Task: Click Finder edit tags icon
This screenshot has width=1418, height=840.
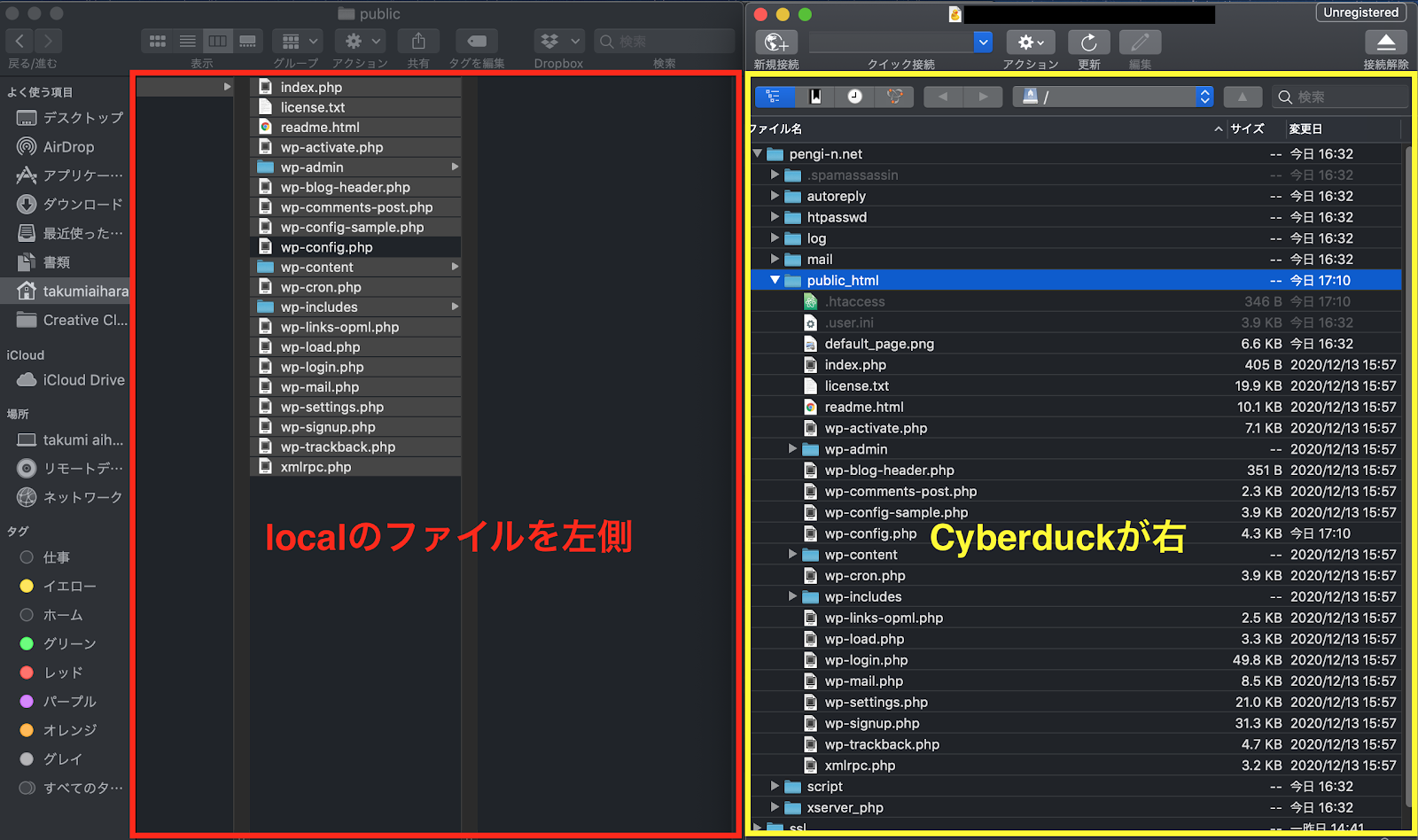Action: (477, 41)
